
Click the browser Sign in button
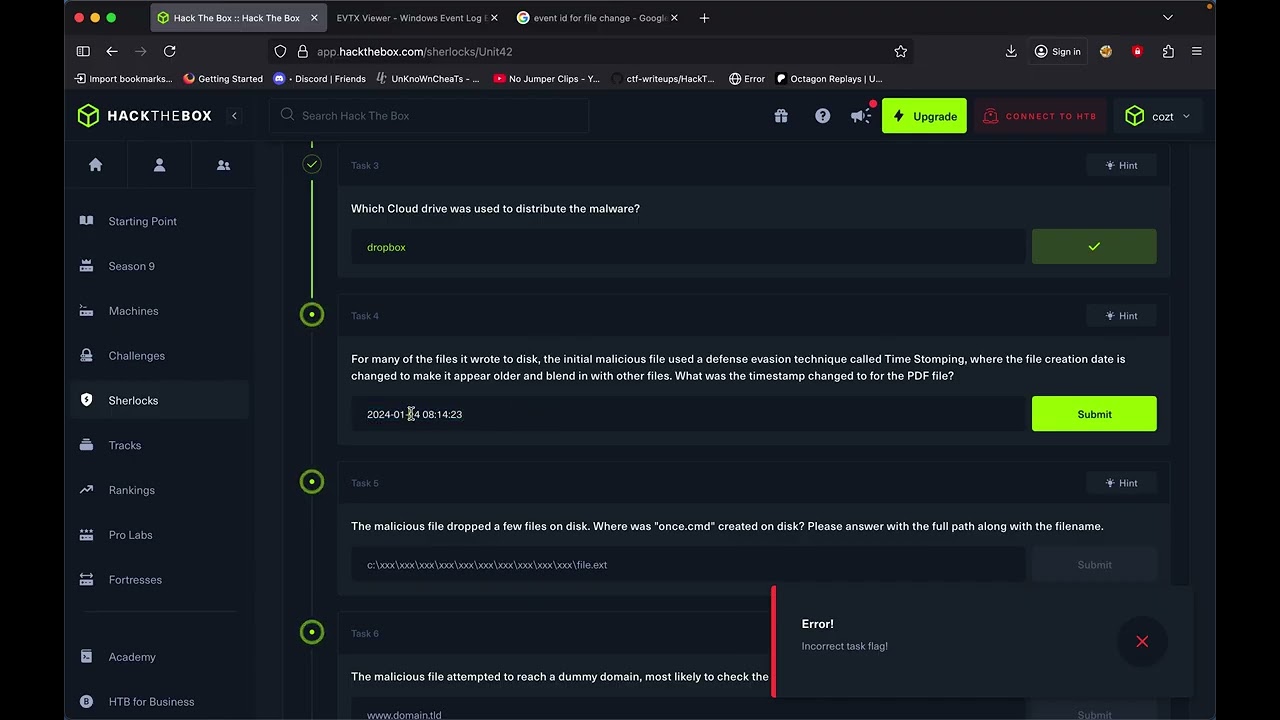1058,51
